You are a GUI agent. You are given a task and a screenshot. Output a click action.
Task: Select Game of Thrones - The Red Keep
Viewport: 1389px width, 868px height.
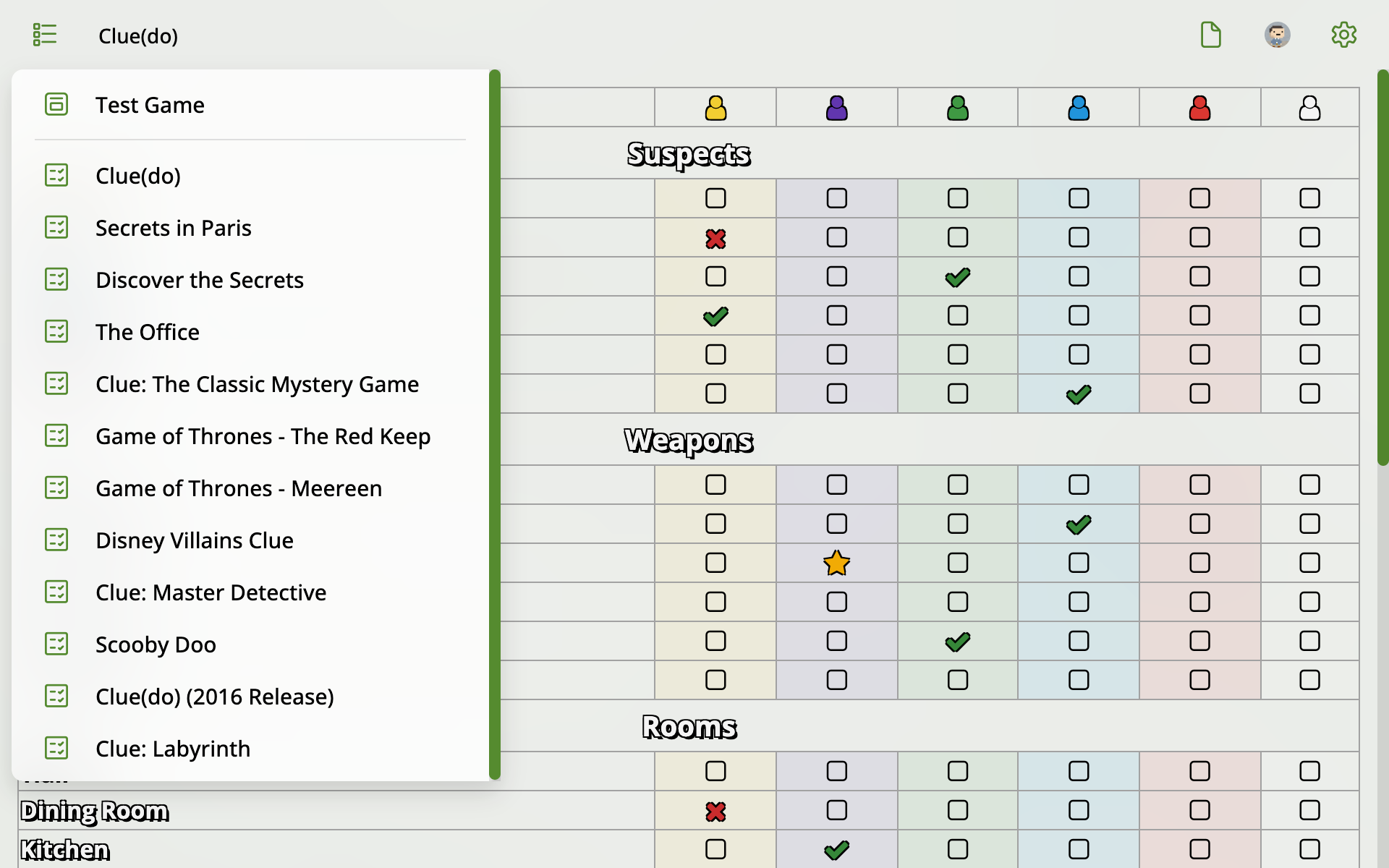250,436
